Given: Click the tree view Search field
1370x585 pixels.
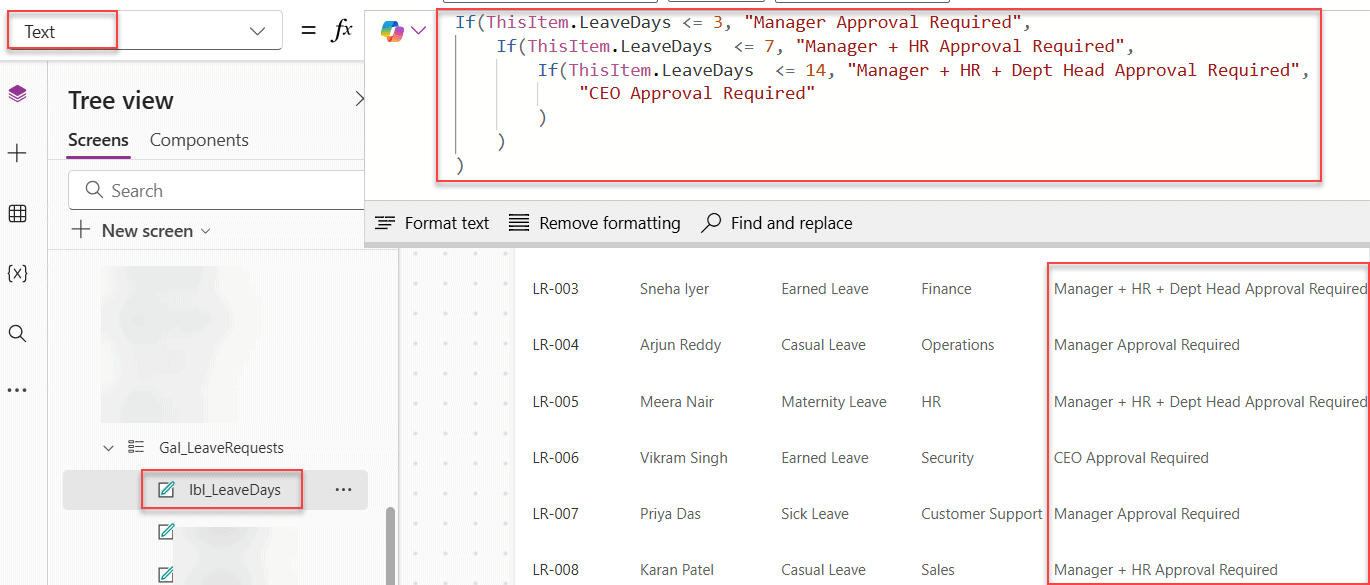Looking at the screenshot, I should (216, 190).
